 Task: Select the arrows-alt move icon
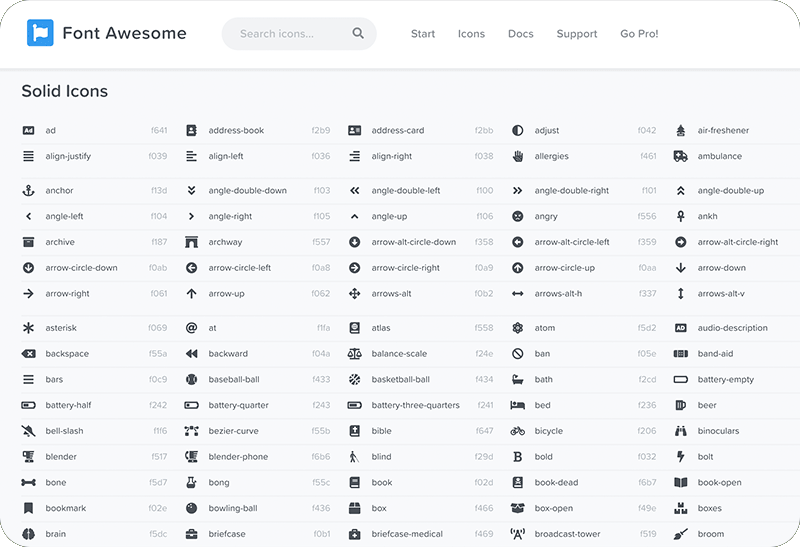tap(355, 293)
